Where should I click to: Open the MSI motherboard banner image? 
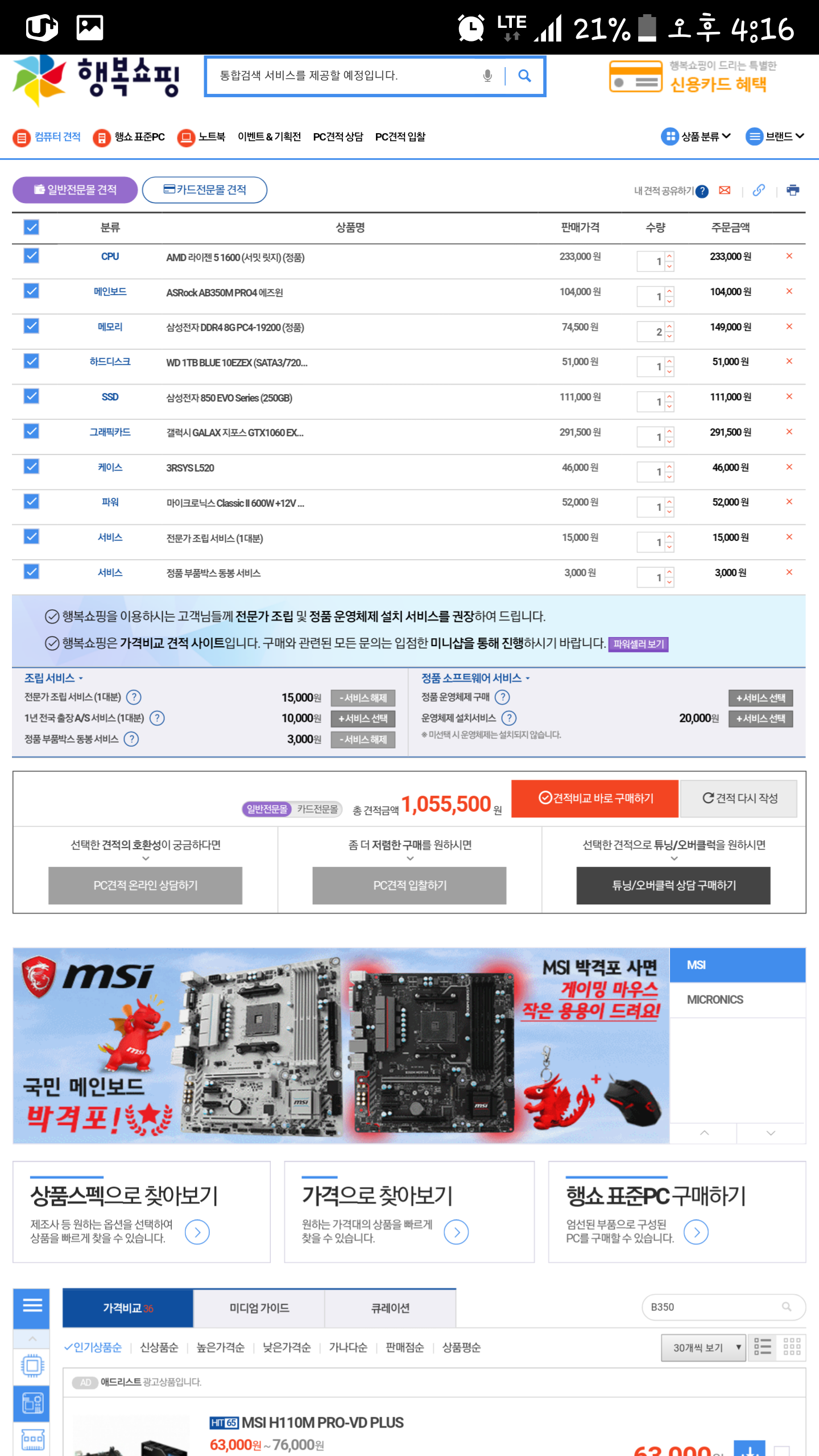tap(341, 1045)
